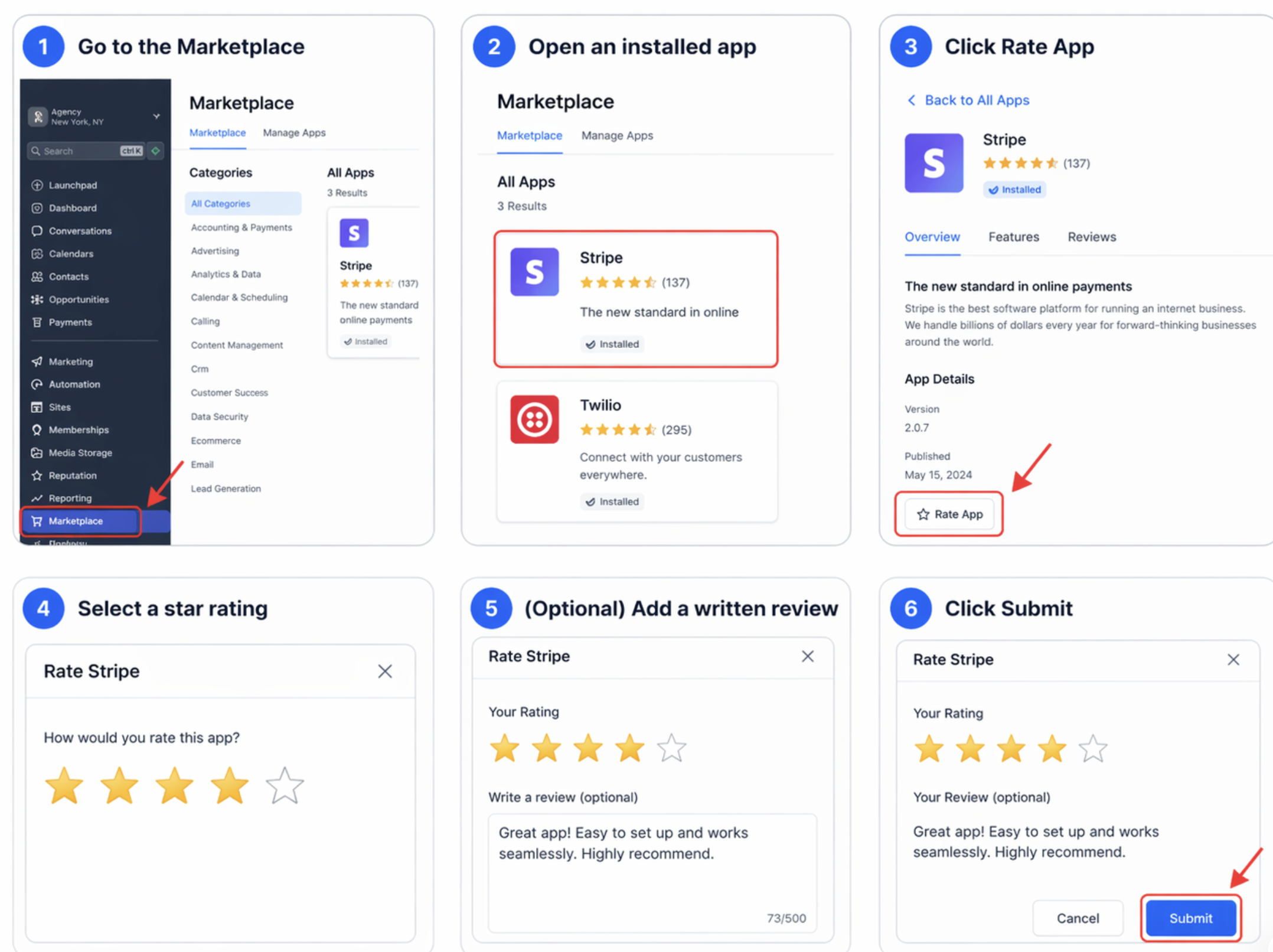Screen dimensions: 1273x952
Task: Click the Reputation star icon in sidebar
Action: point(37,475)
